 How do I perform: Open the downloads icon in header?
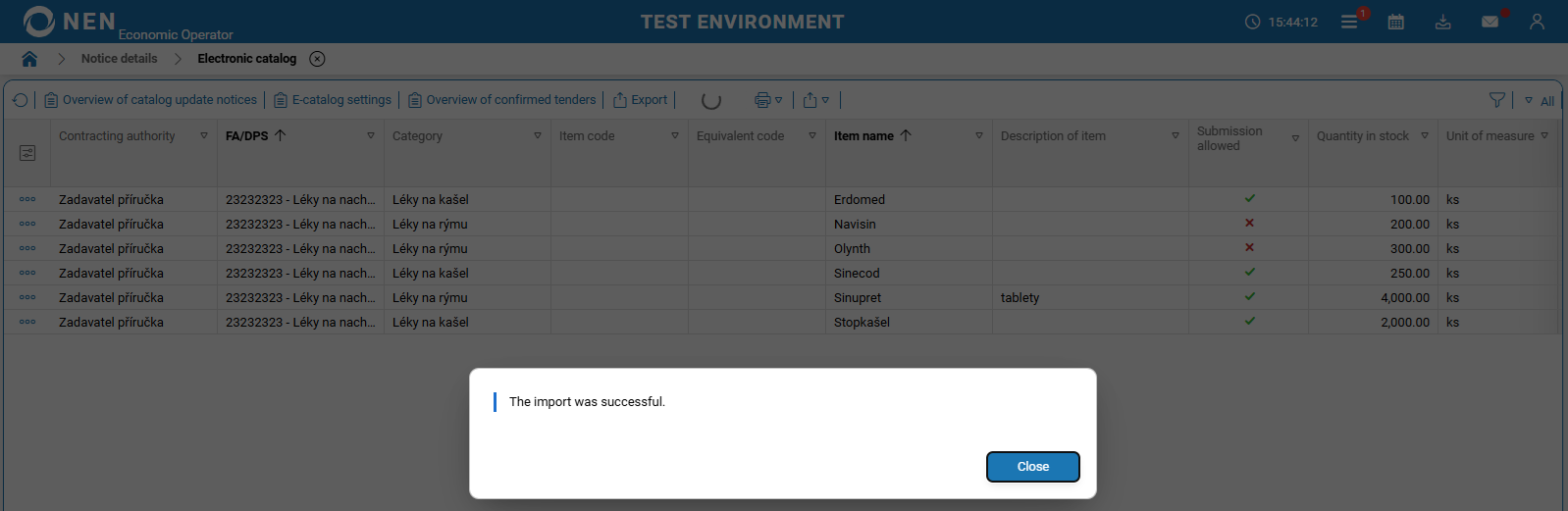pos(1442,22)
